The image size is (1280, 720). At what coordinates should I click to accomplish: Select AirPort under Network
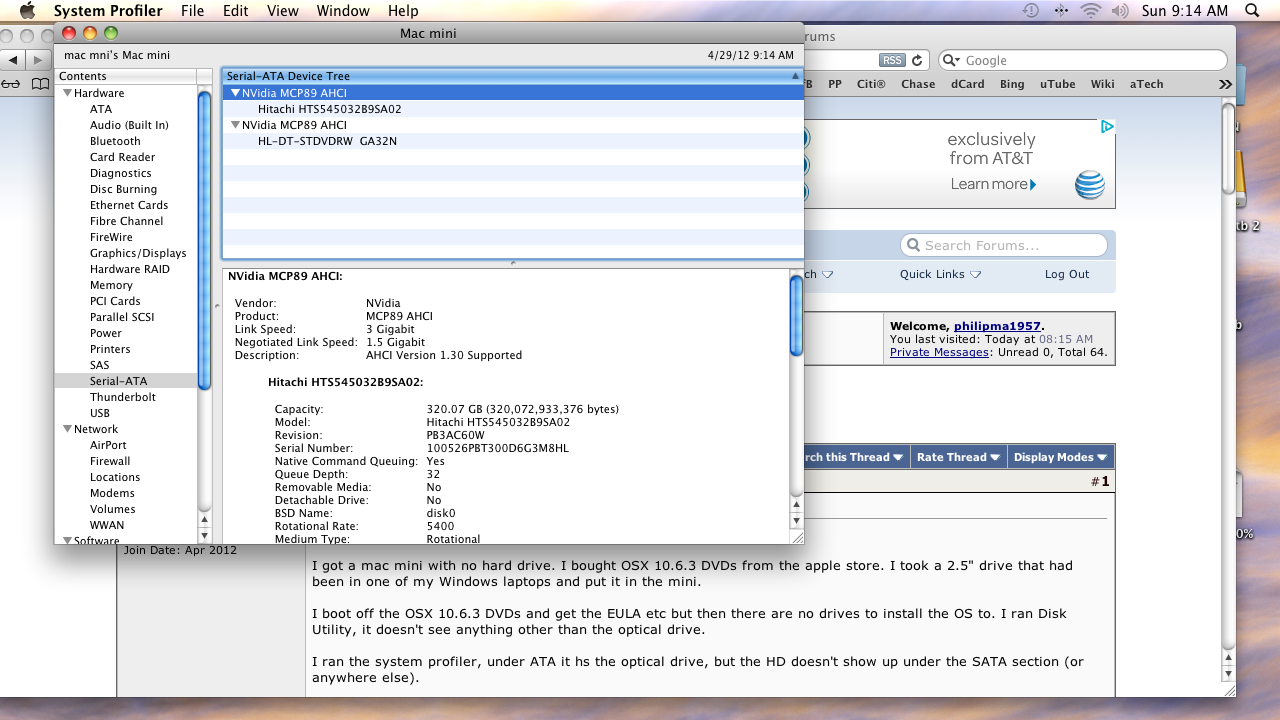coord(108,445)
